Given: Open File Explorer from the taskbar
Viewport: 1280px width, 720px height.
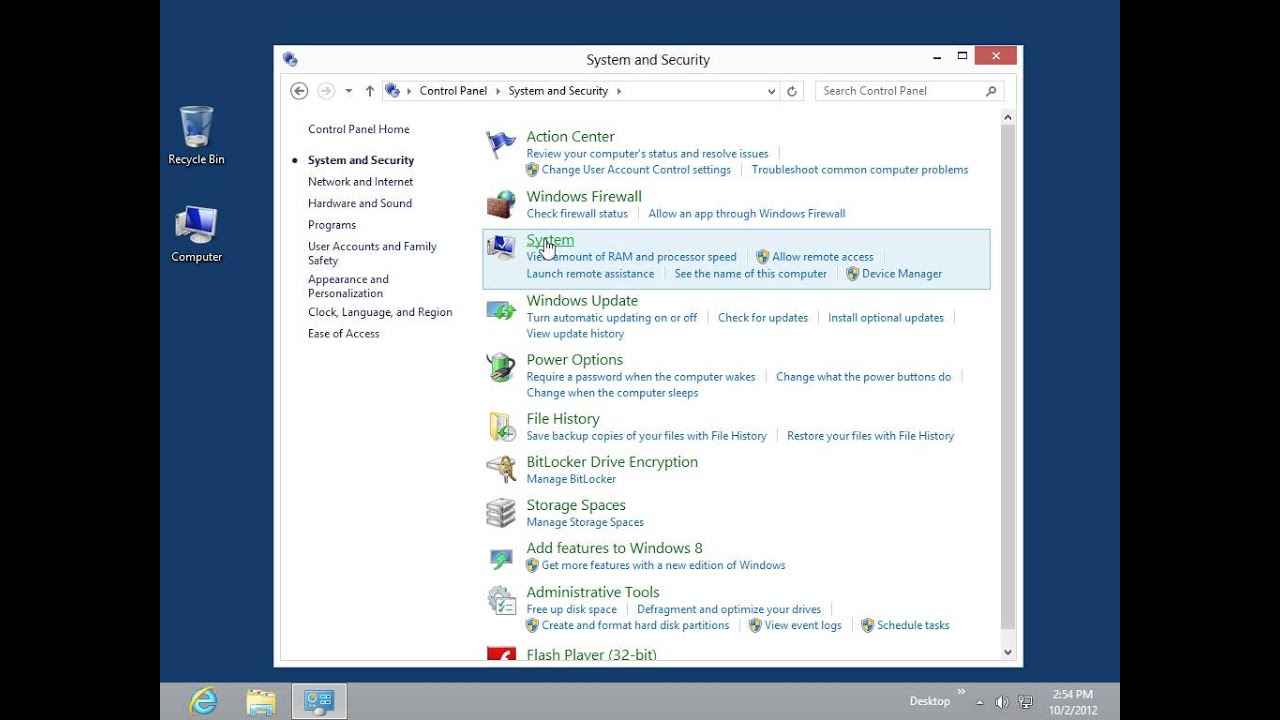Looking at the screenshot, I should click(261, 701).
